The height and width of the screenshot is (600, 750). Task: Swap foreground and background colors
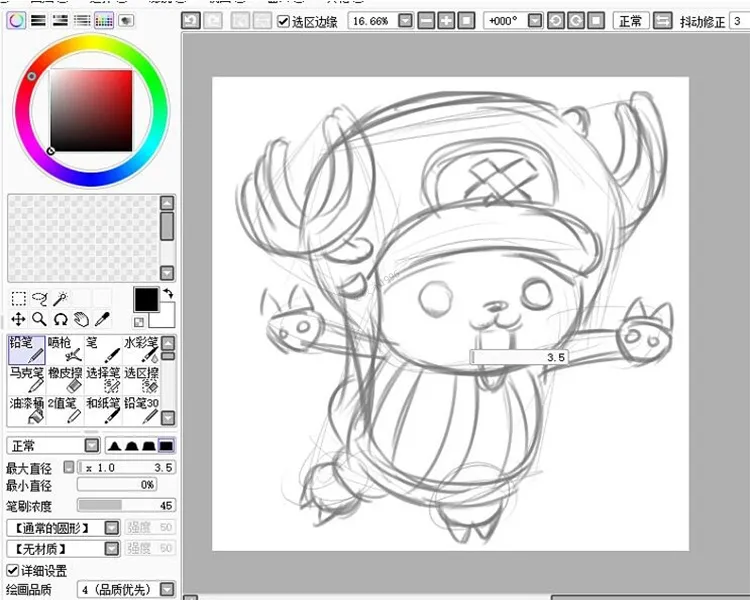tap(168, 293)
